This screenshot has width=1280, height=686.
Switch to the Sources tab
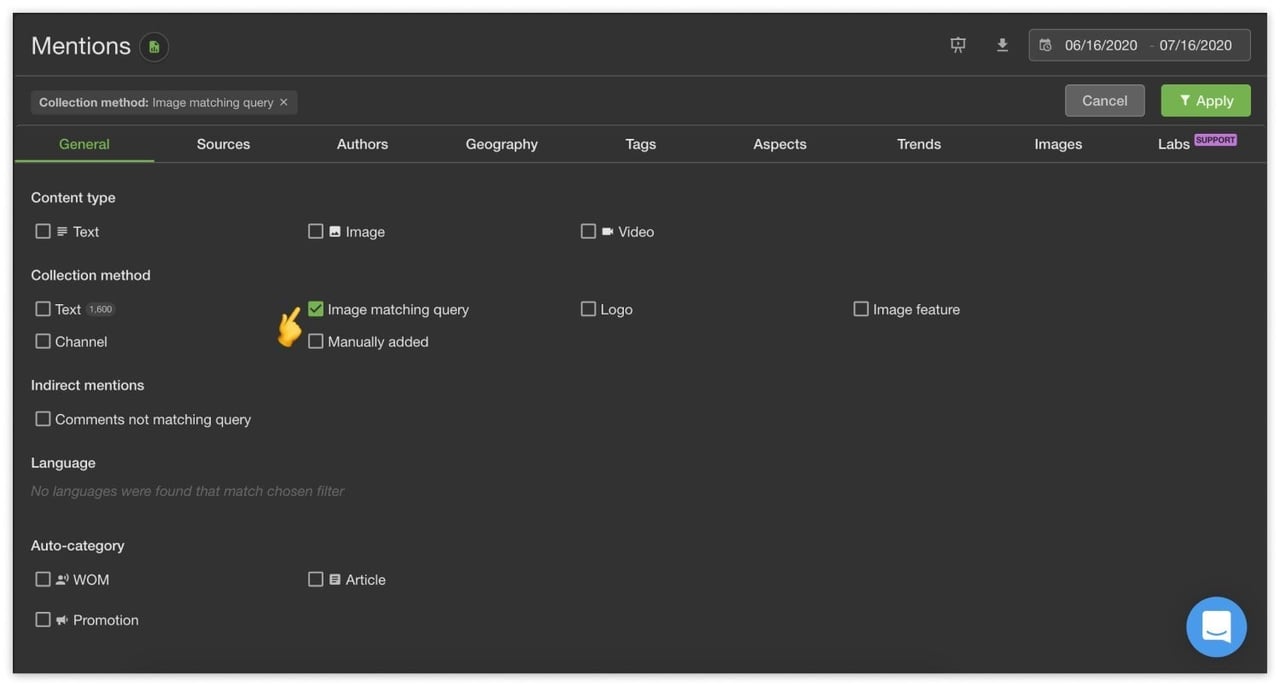(x=223, y=144)
